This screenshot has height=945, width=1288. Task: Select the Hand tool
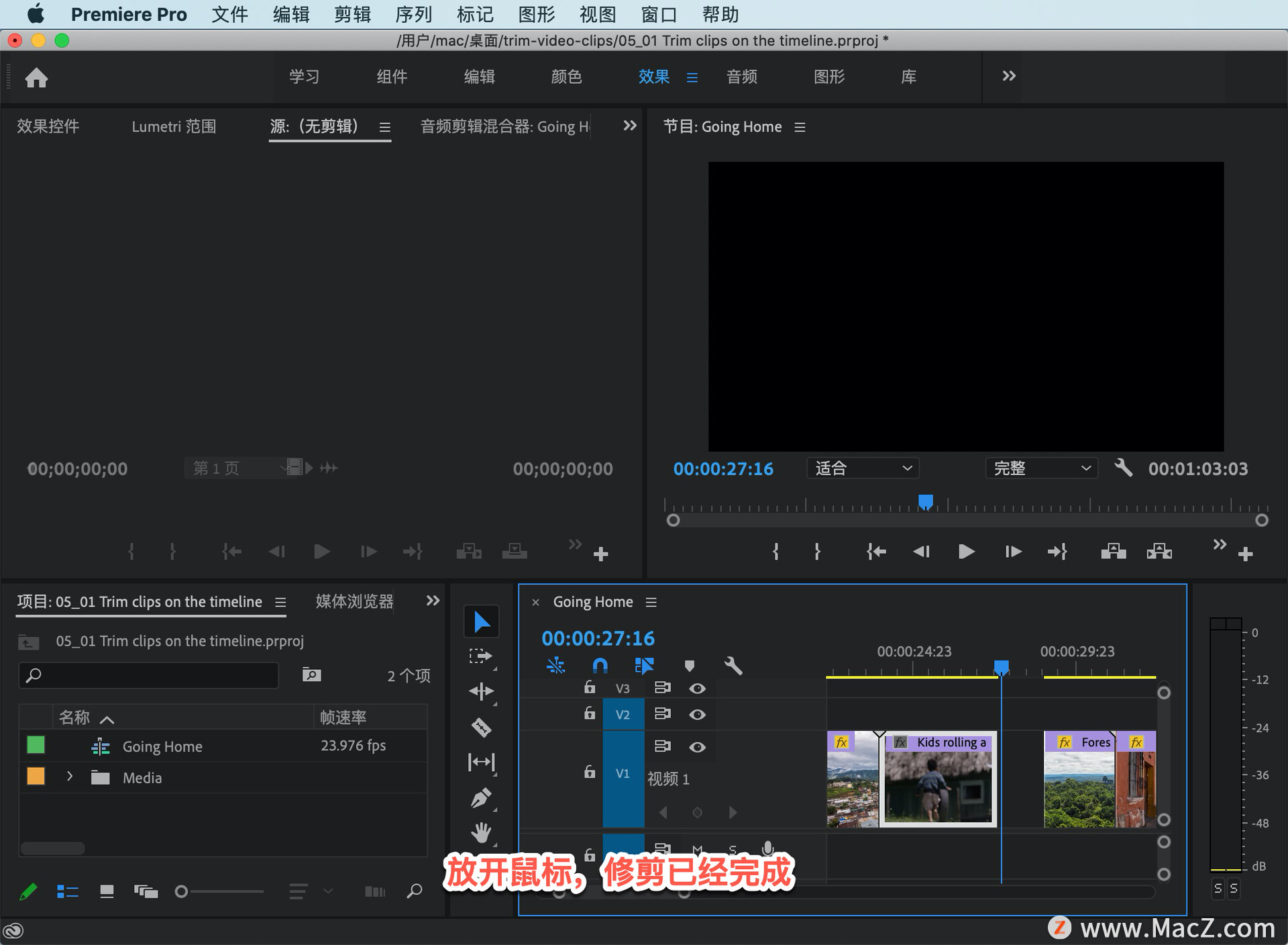pos(481,833)
